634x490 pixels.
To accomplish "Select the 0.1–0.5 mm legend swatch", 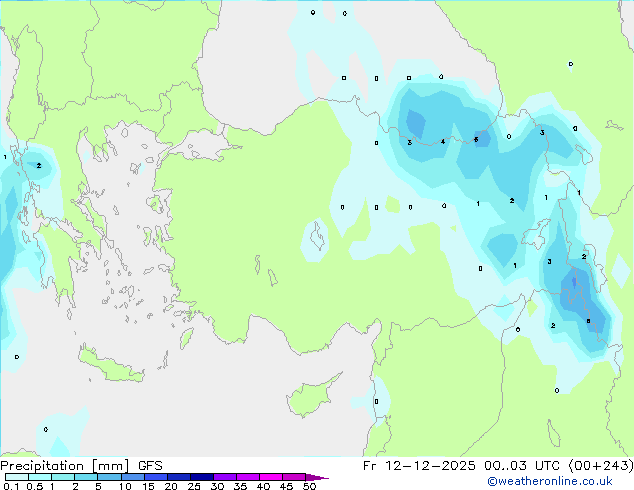I will click(x=17, y=477).
